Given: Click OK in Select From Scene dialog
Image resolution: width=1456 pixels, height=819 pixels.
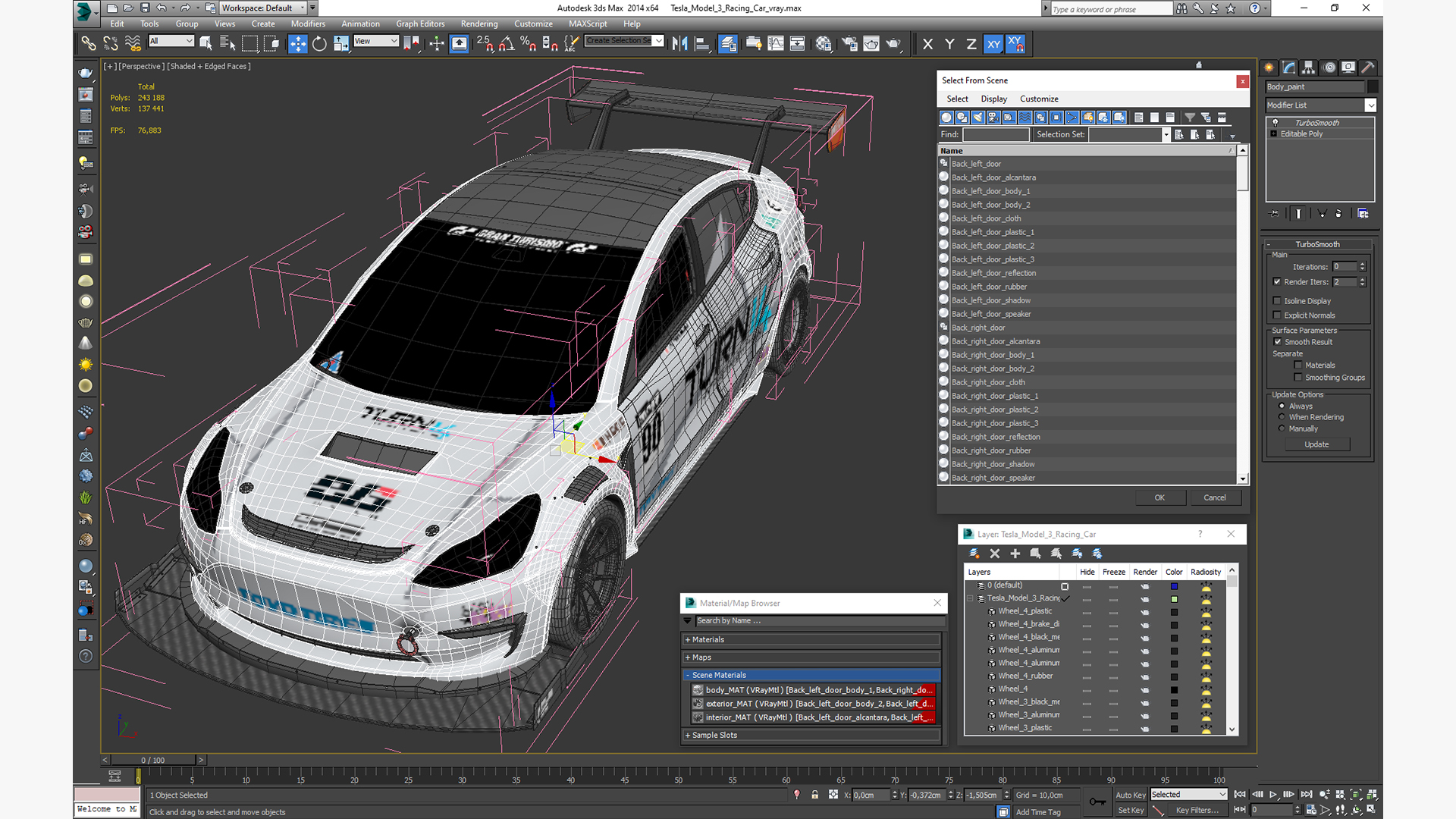Looking at the screenshot, I should click(x=1159, y=498).
